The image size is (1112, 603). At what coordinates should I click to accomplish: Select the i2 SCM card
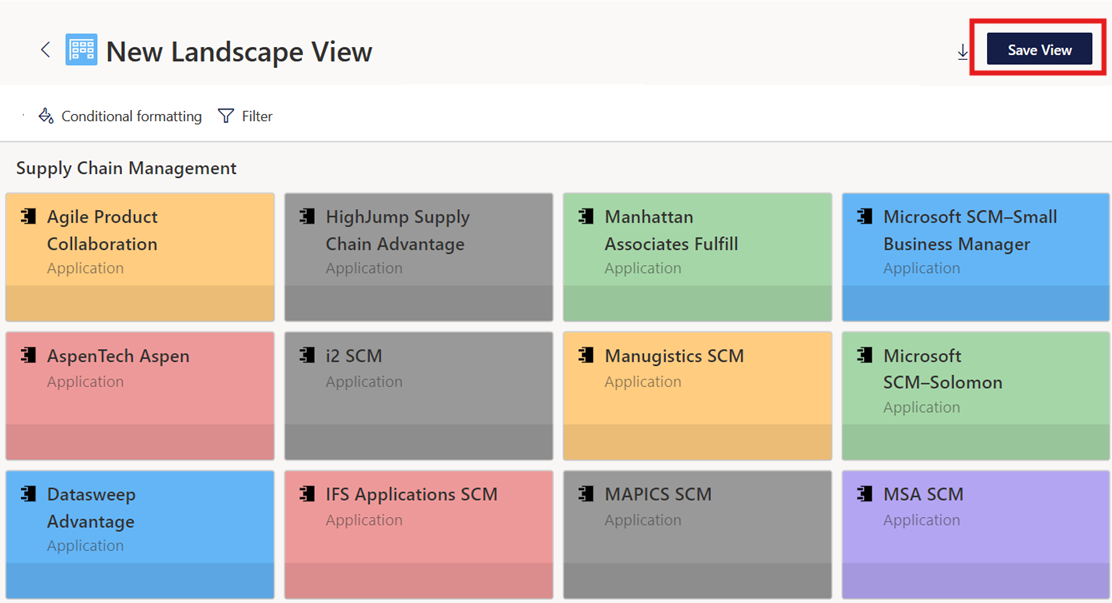[418, 396]
